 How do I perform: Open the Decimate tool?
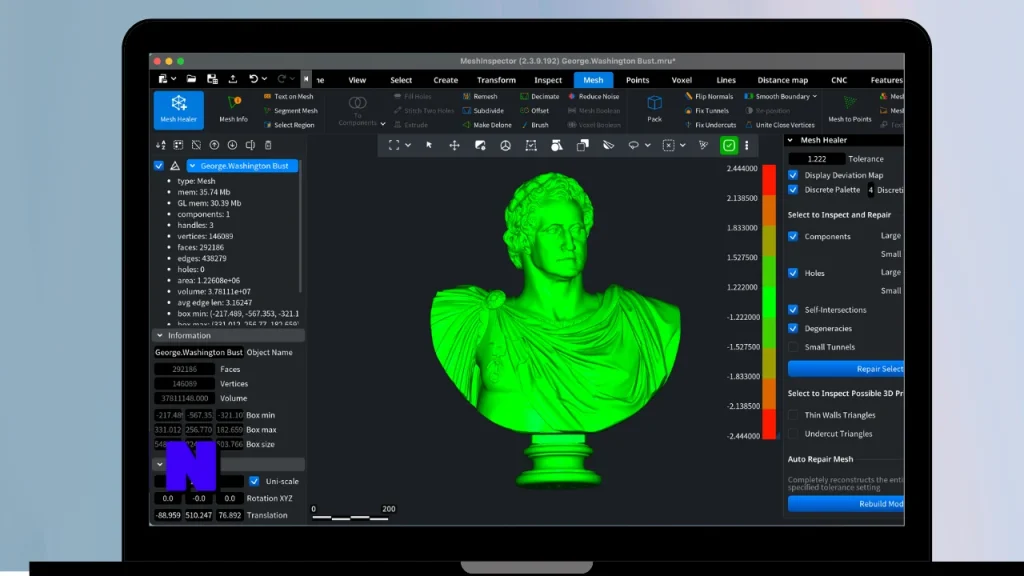539,96
